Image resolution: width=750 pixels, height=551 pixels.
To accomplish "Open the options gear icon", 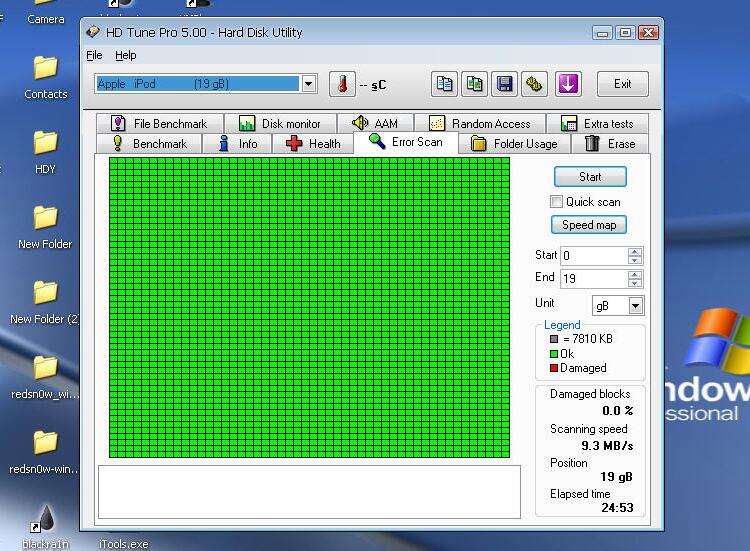I will [535, 84].
